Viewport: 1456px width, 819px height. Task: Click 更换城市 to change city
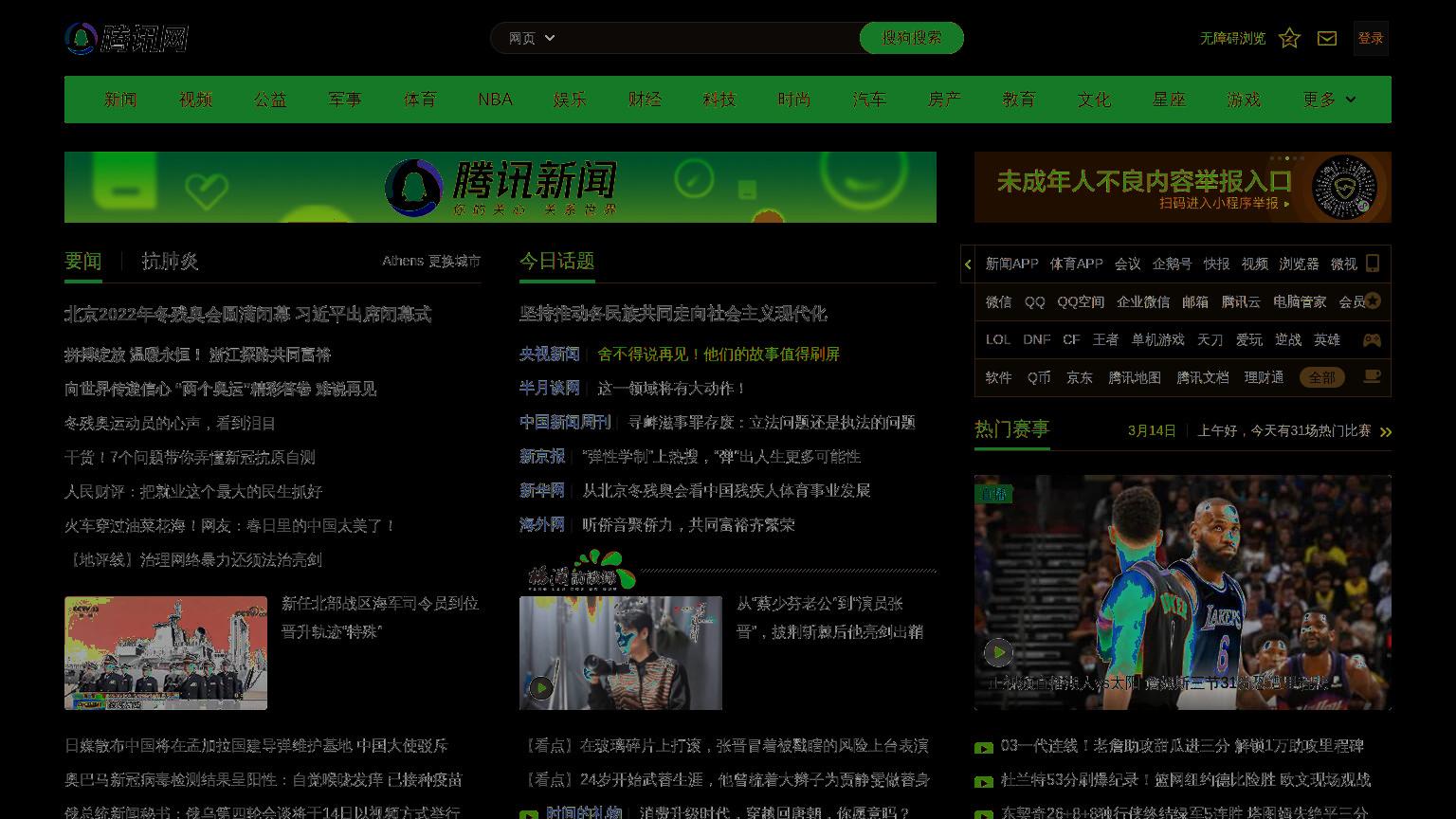tap(455, 261)
